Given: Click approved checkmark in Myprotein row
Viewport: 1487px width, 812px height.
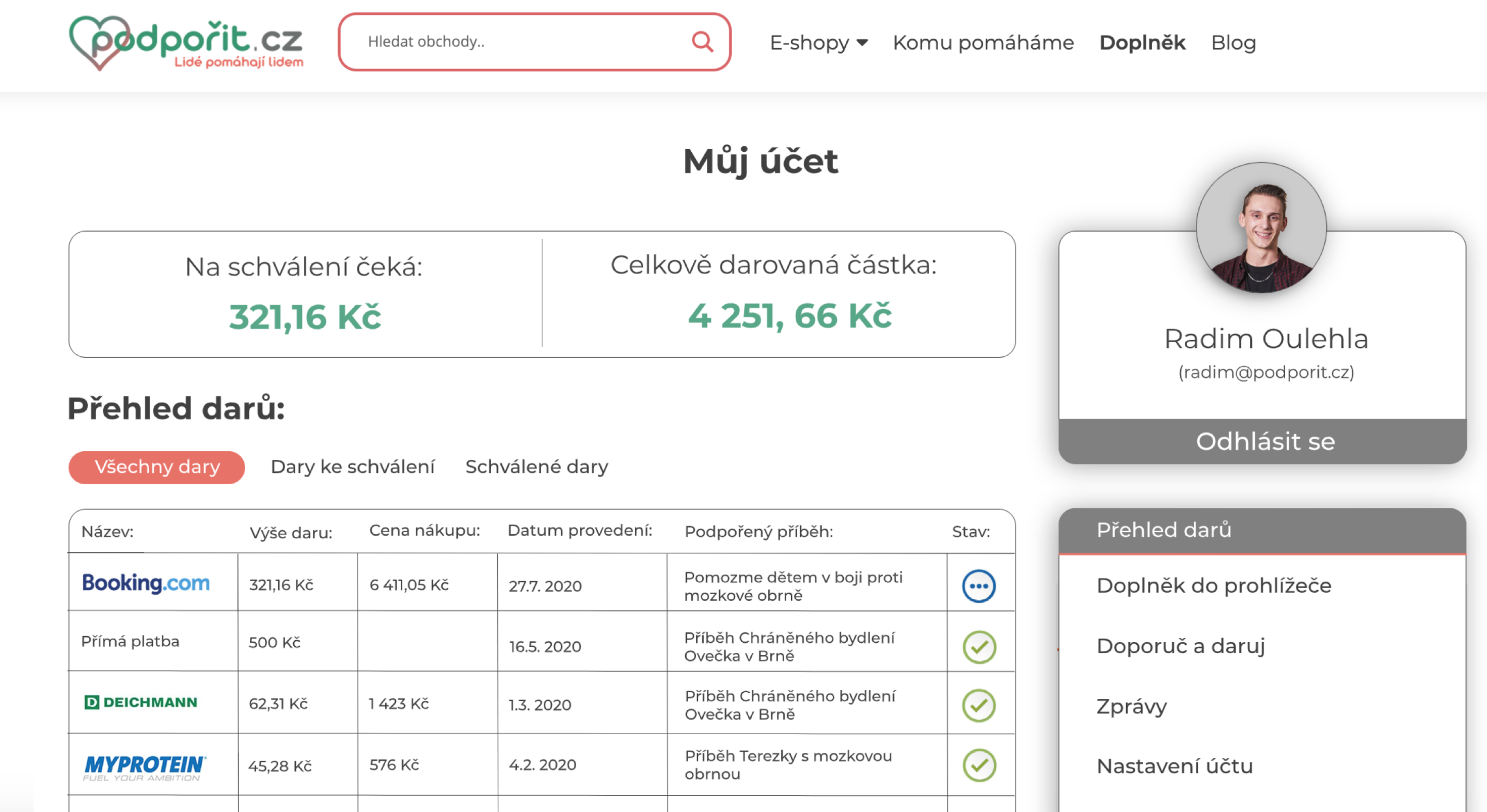Looking at the screenshot, I should click(x=979, y=765).
